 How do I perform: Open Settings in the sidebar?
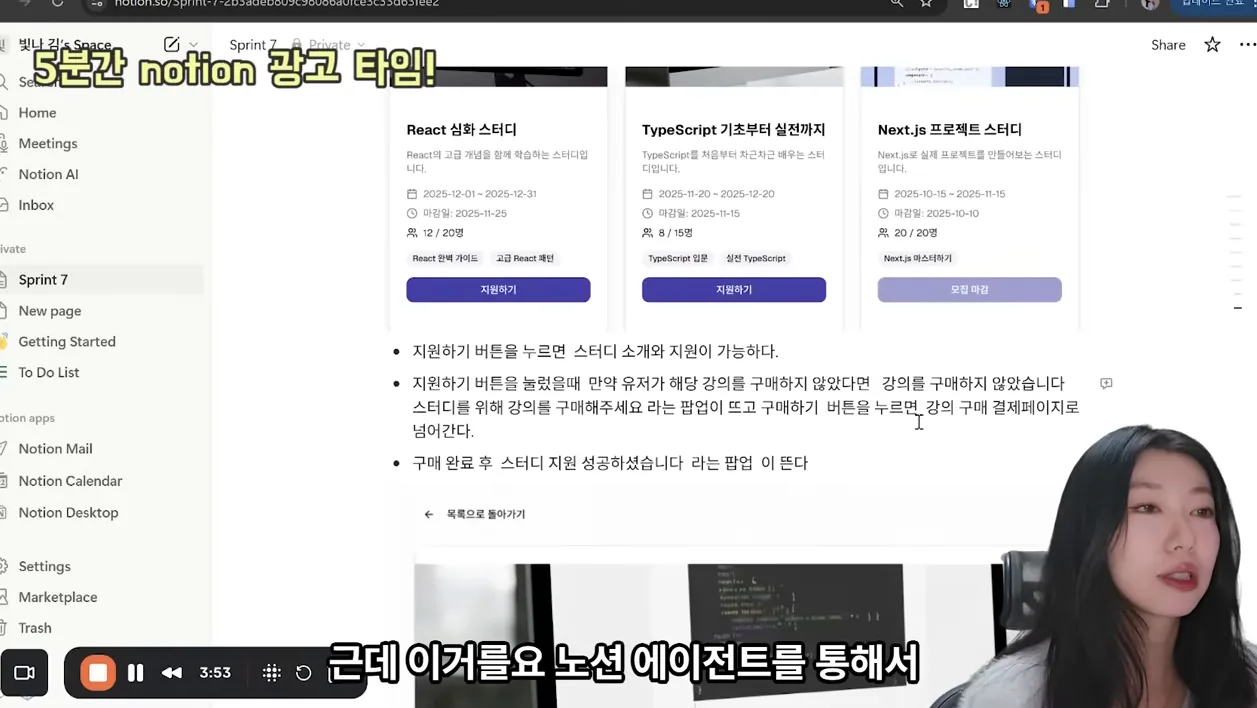pos(45,566)
